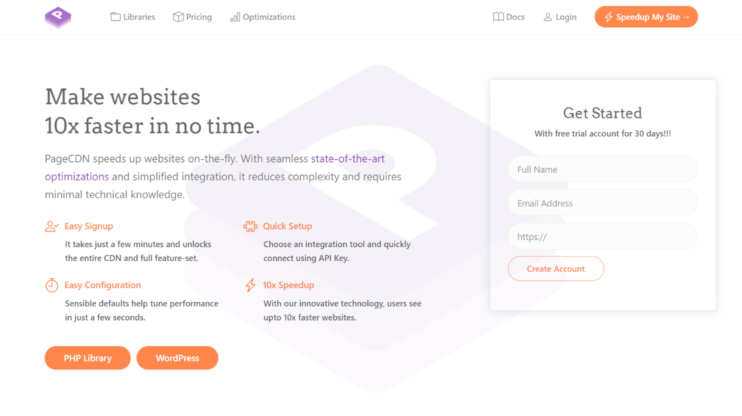Screen dimensions: 742x416
Task: Click the Easy Signup user-check icon
Action: pos(52,227)
